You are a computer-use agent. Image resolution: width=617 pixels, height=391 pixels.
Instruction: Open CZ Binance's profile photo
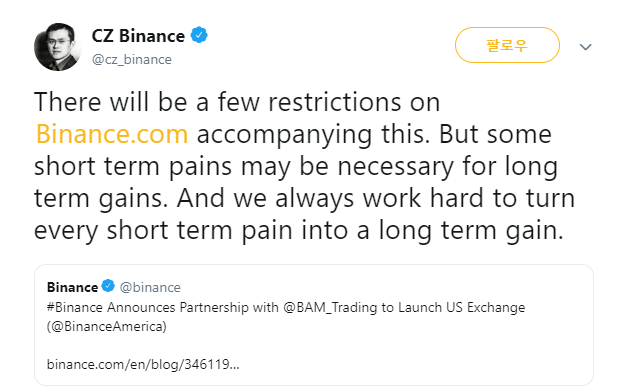pyautogui.click(x=57, y=47)
